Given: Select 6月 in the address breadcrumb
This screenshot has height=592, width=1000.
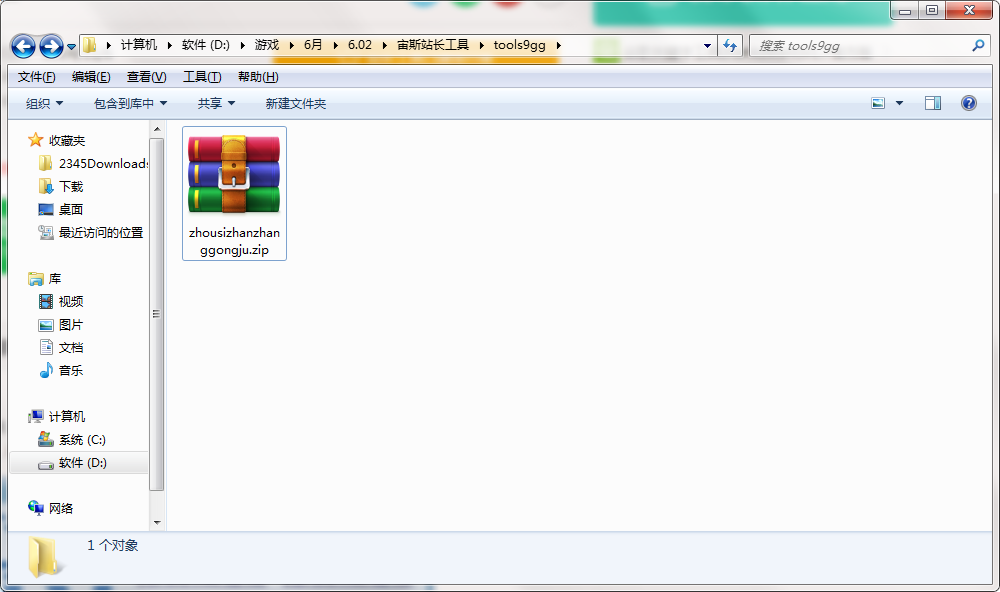Looking at the screenshot, I should 312,45.
